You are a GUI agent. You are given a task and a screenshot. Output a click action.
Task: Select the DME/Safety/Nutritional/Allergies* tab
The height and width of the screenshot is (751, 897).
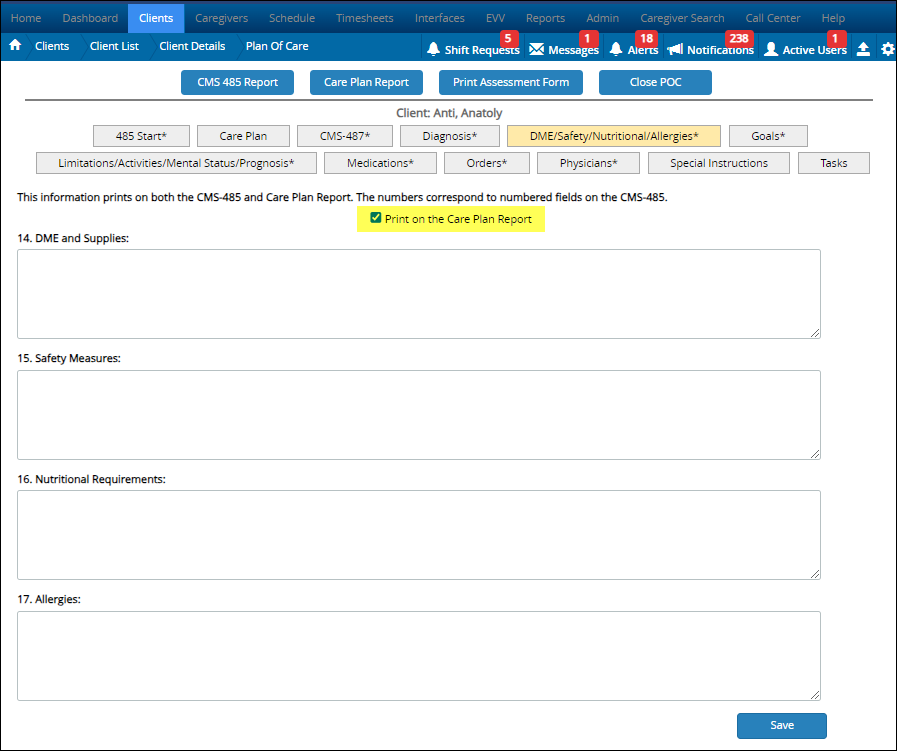click(x=614, y=136)
